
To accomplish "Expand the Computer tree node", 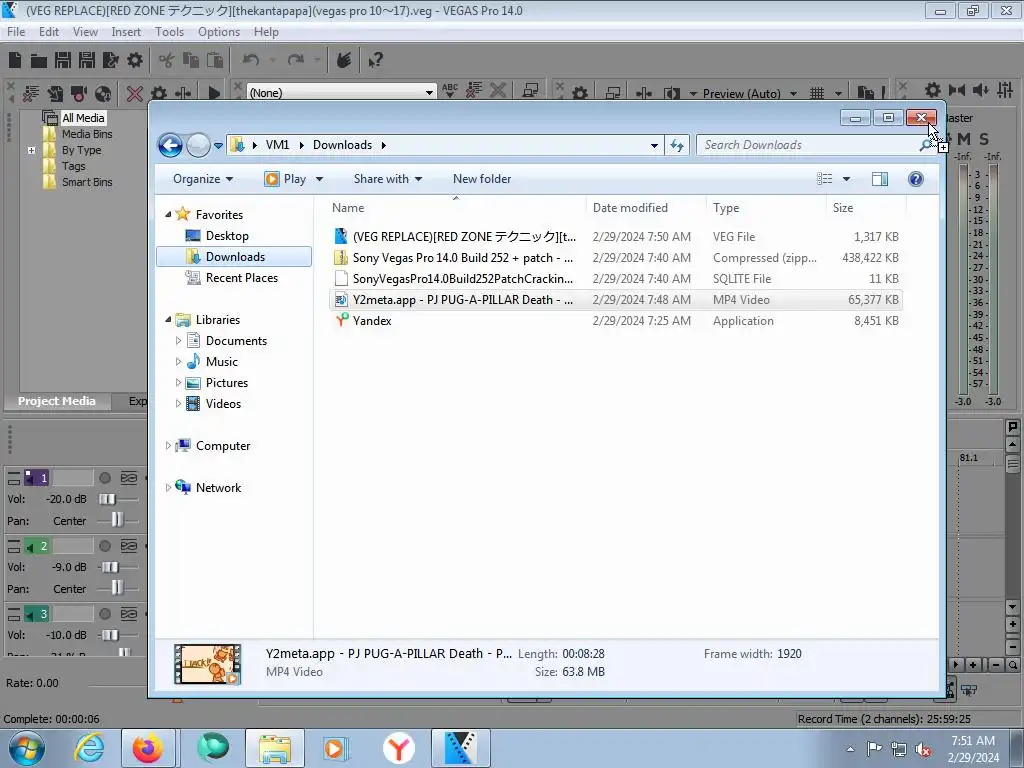I will [x=168, y=445].
